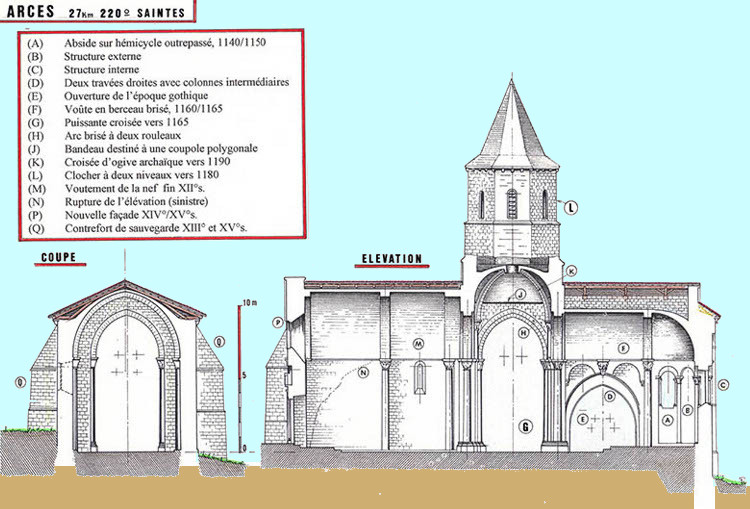Click the 'ARCES' title word
This screenshot has height=509, width=750.
point(30,11)
